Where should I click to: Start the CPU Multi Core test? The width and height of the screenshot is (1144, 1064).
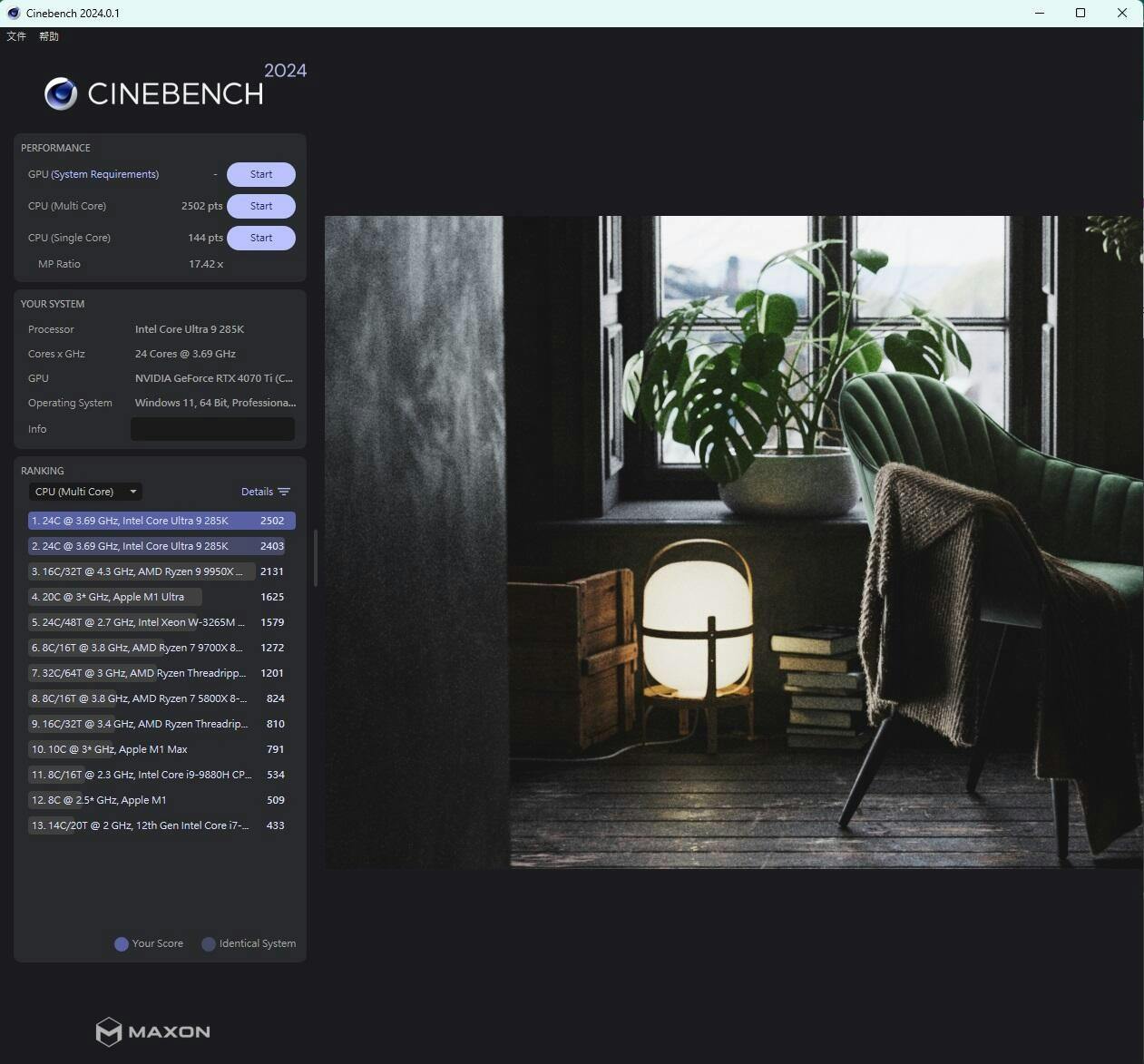click(x=261, y=206)
